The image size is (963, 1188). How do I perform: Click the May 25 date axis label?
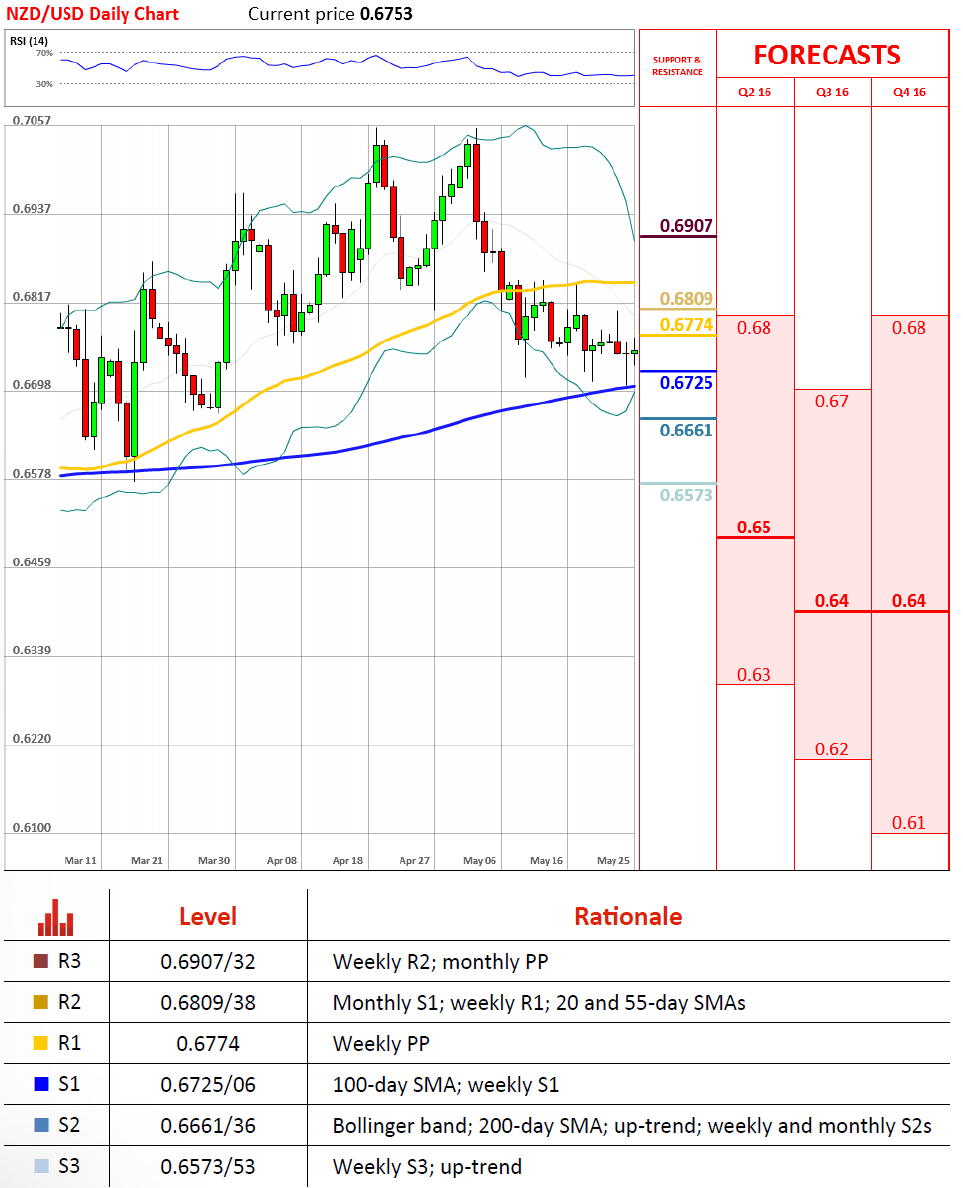click(613, 861)
